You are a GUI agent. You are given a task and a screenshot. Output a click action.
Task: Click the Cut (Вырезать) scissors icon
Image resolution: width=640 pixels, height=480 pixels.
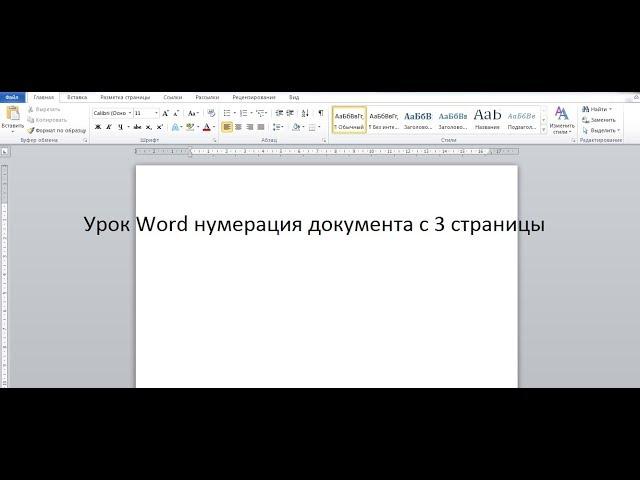pos(31,109)
